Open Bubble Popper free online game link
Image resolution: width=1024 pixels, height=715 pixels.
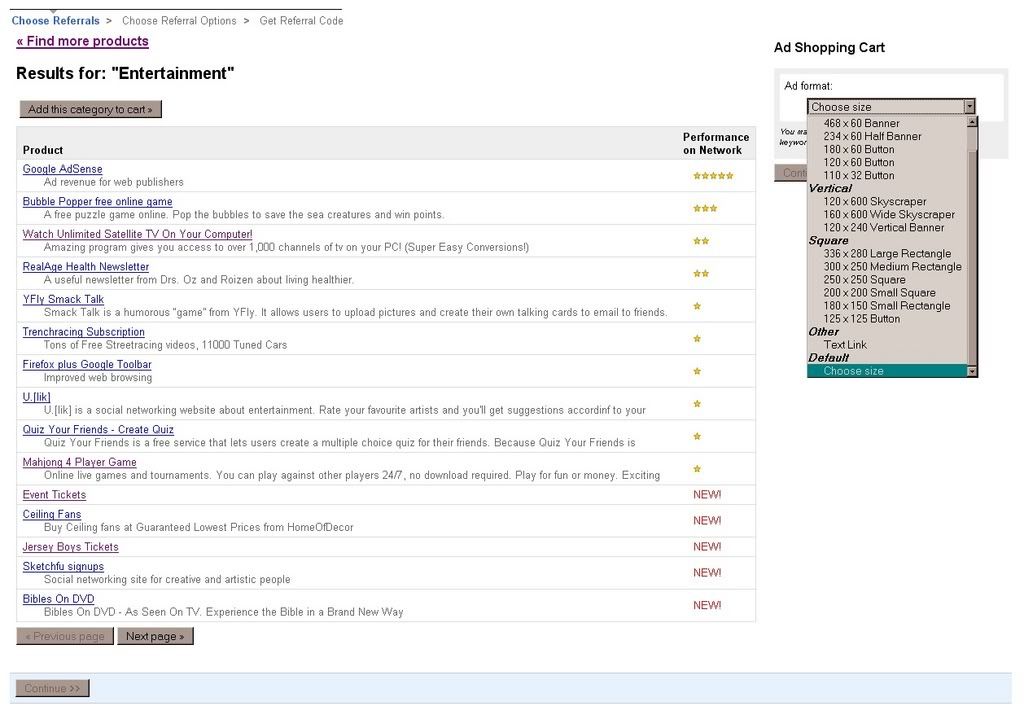point(97,202)
